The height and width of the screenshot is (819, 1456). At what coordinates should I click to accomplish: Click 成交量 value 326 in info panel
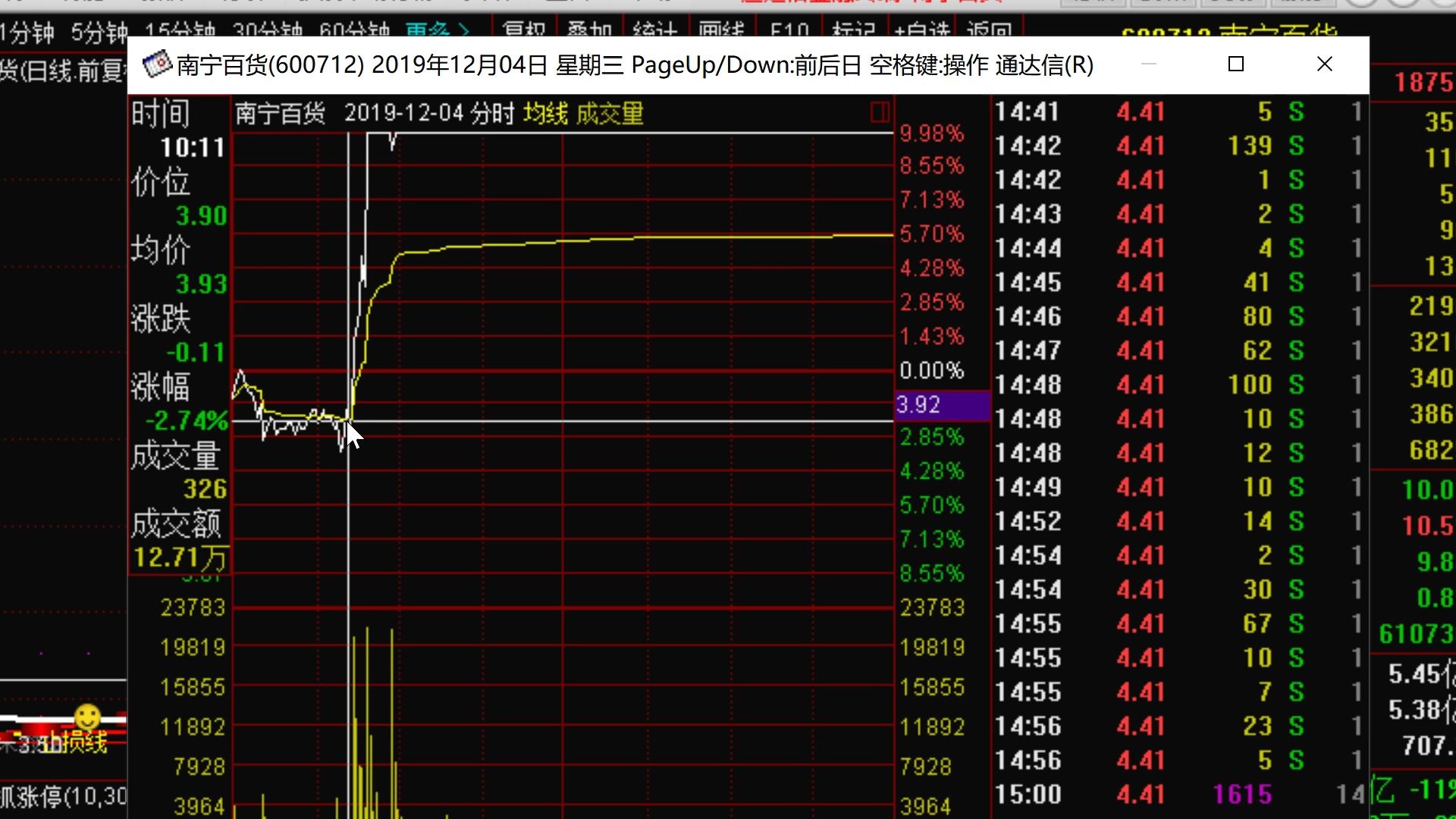[x=205, y=489]
